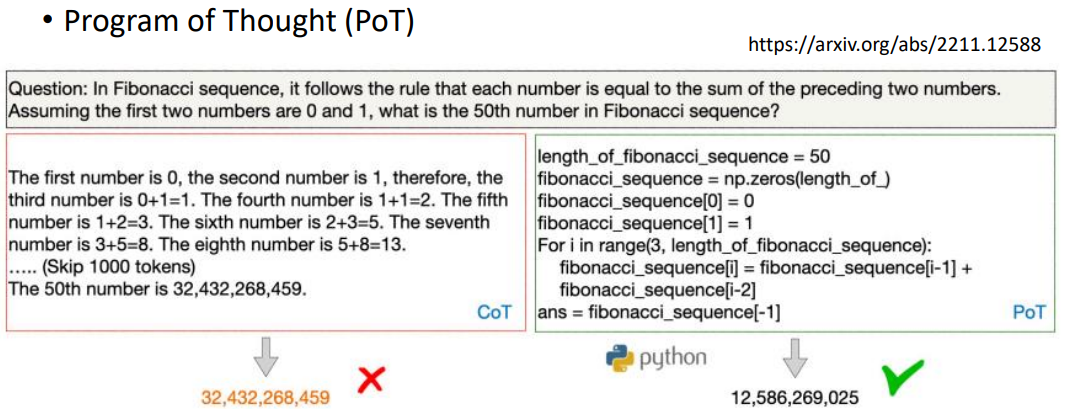
Task: Click 'The 50th number is 32,432,268,459' sentence
Action: click(158, 286)
